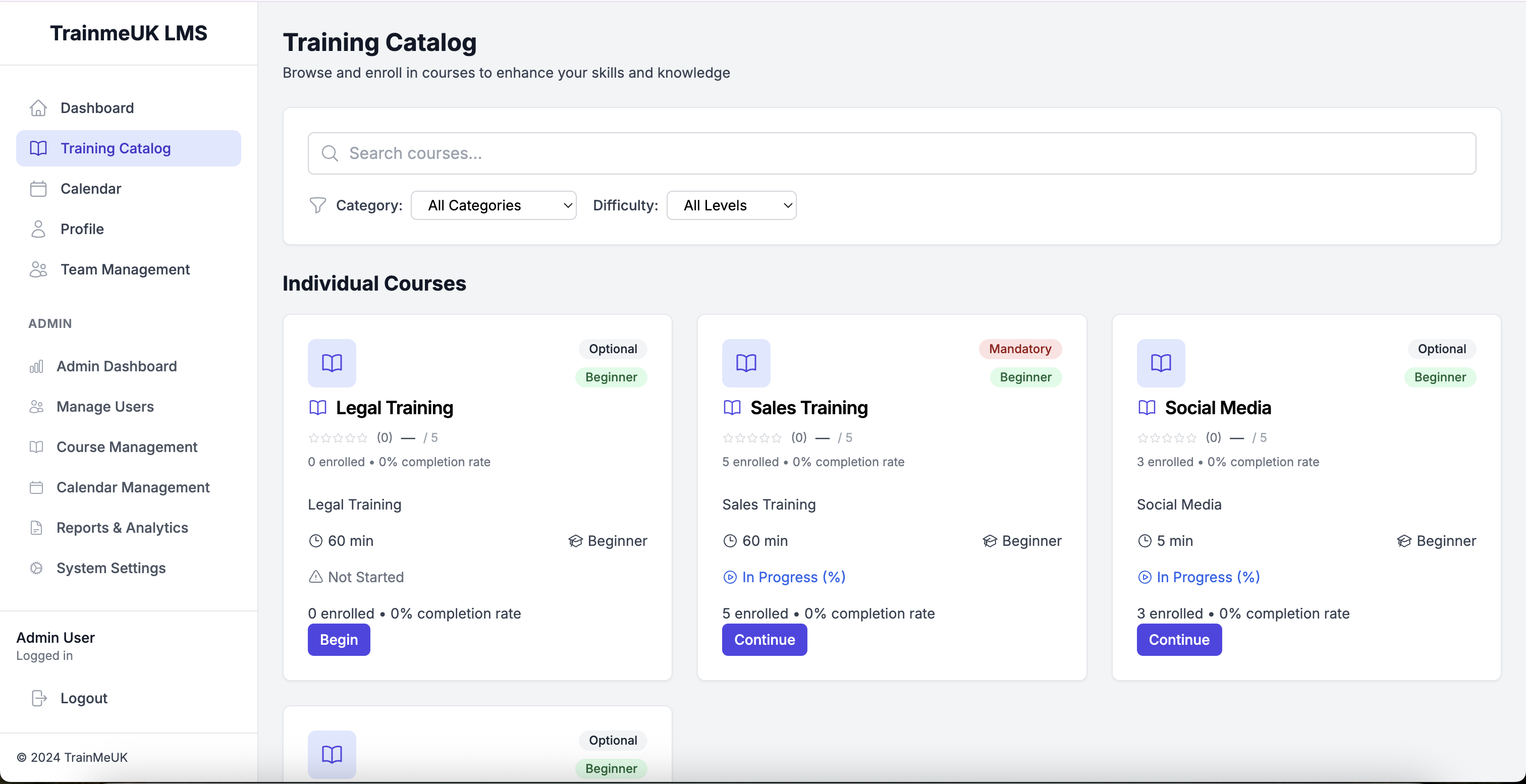The width and height of the screenshot is (1526, 784).
Task: Click the magnifier icon in search box
Action: [x=330, y=153]
